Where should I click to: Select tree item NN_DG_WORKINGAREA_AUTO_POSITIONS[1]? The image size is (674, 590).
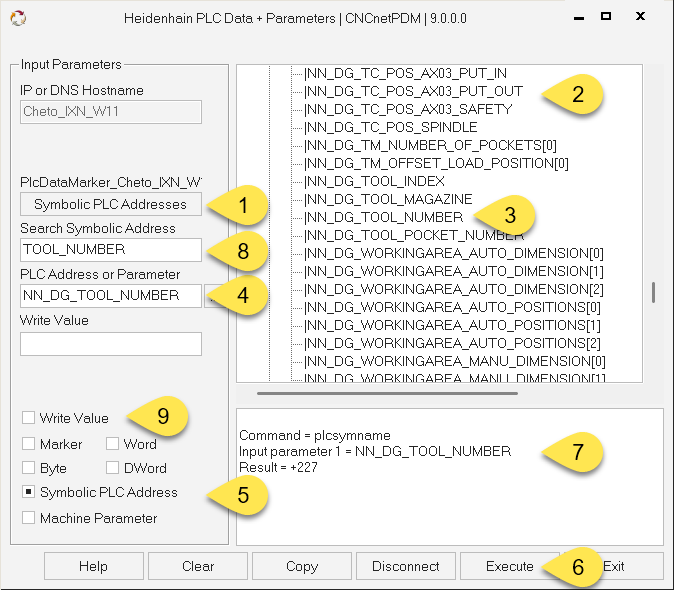452,326
